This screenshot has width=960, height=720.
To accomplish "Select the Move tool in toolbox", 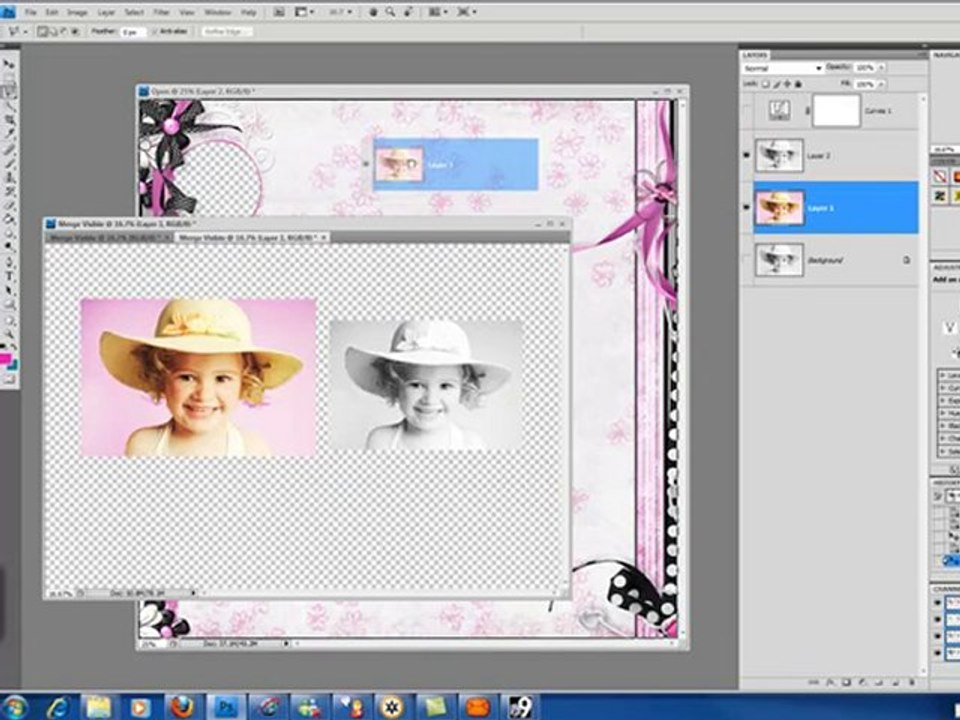I will tap(9, 64).
